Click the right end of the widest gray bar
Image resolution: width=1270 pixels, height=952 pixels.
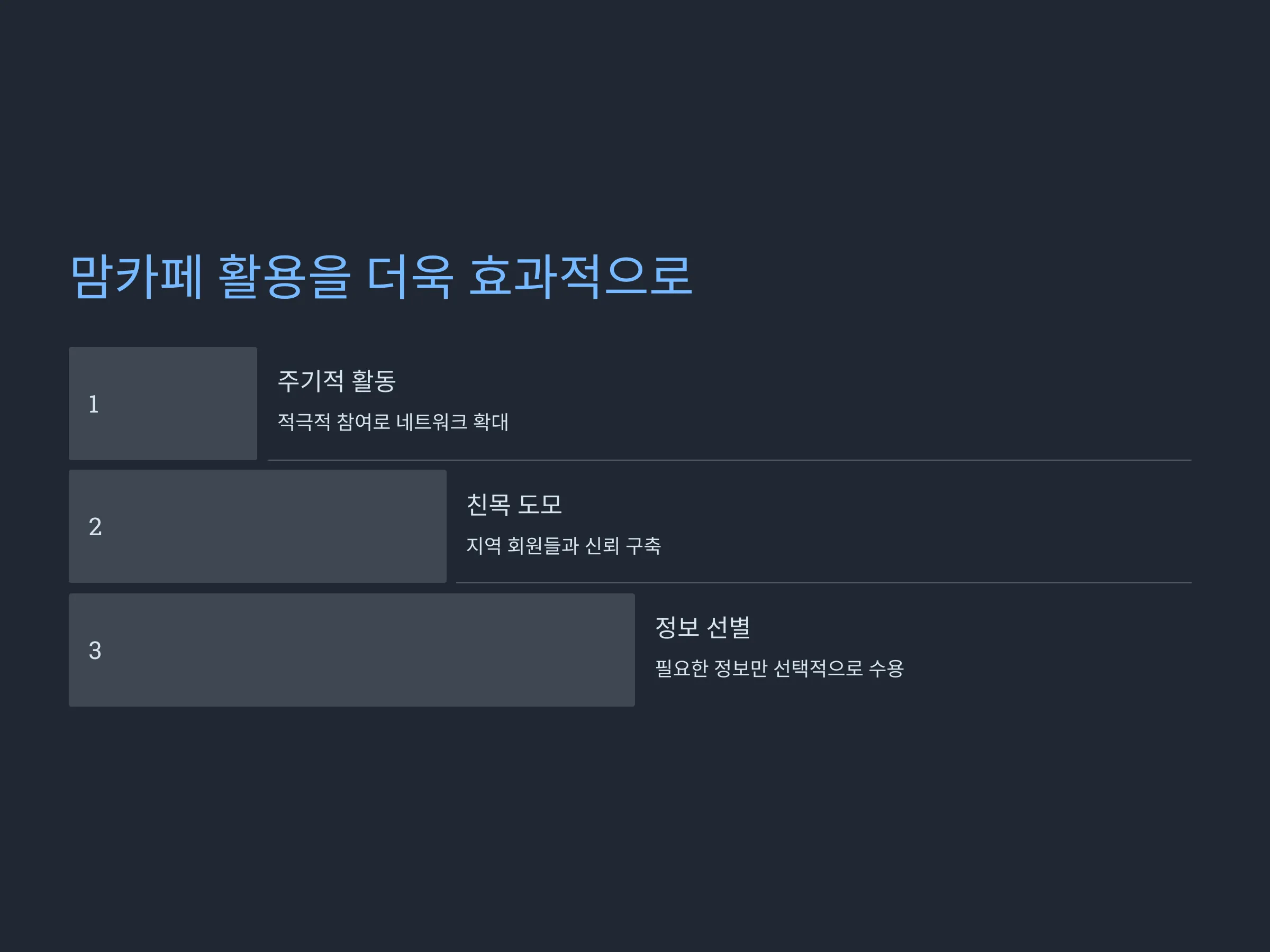click(631, 650)
